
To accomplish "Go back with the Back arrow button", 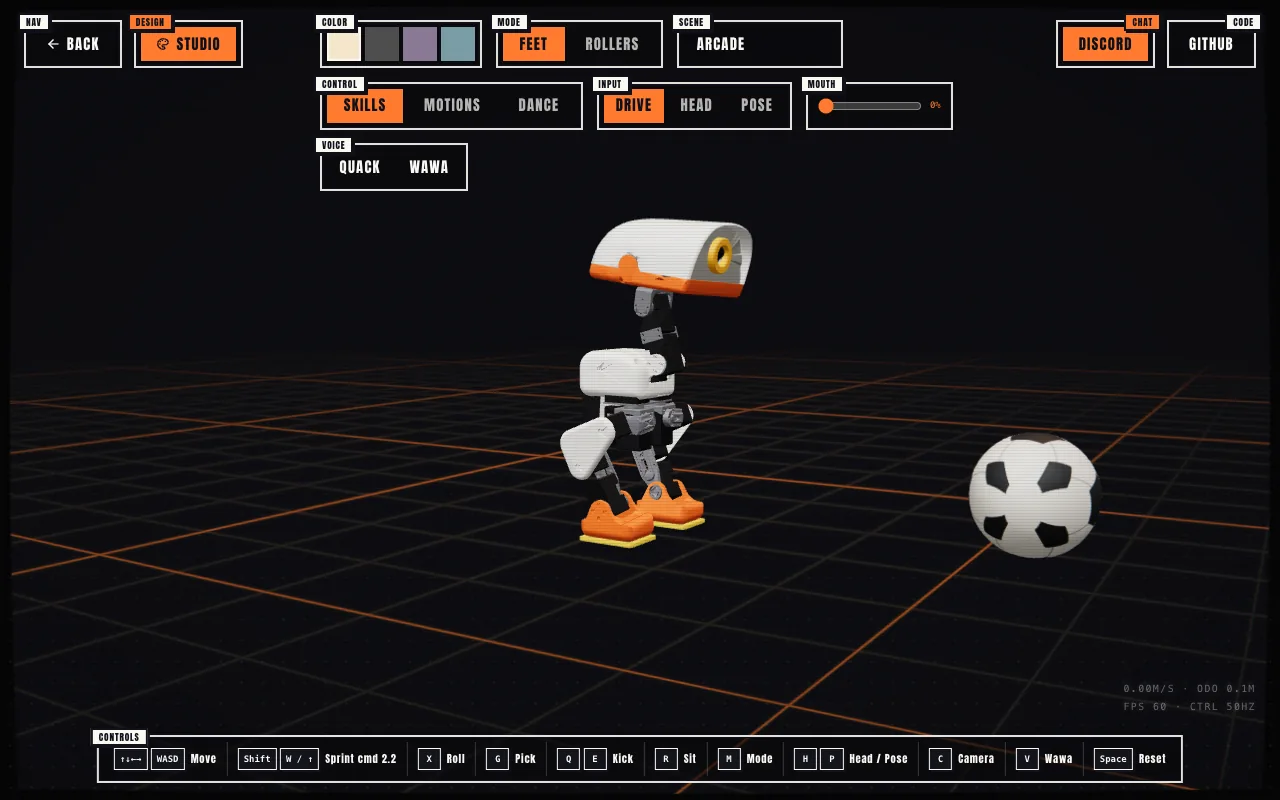I will click(73, 44).
